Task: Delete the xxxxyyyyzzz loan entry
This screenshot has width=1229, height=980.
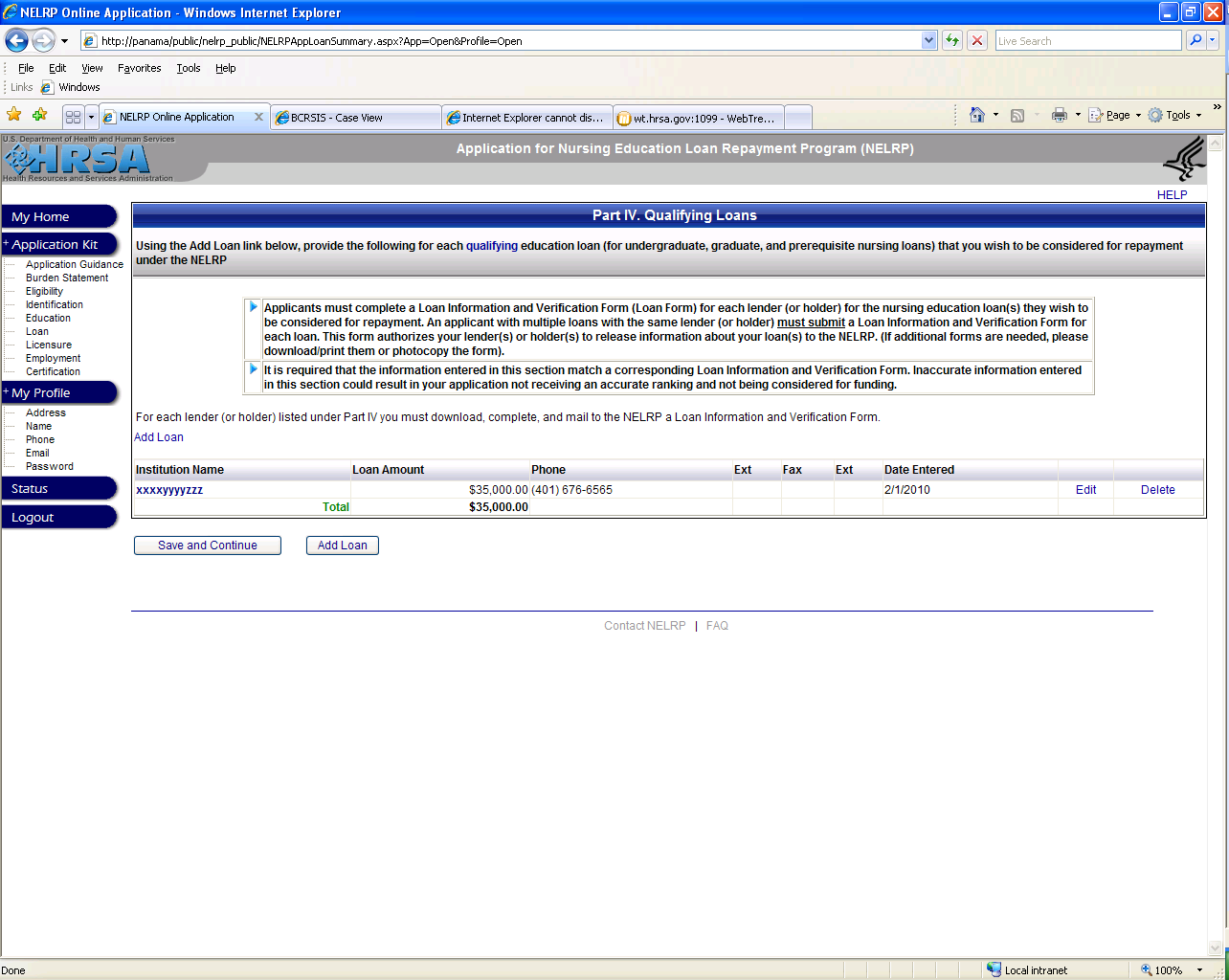Action: point(1157,490)
